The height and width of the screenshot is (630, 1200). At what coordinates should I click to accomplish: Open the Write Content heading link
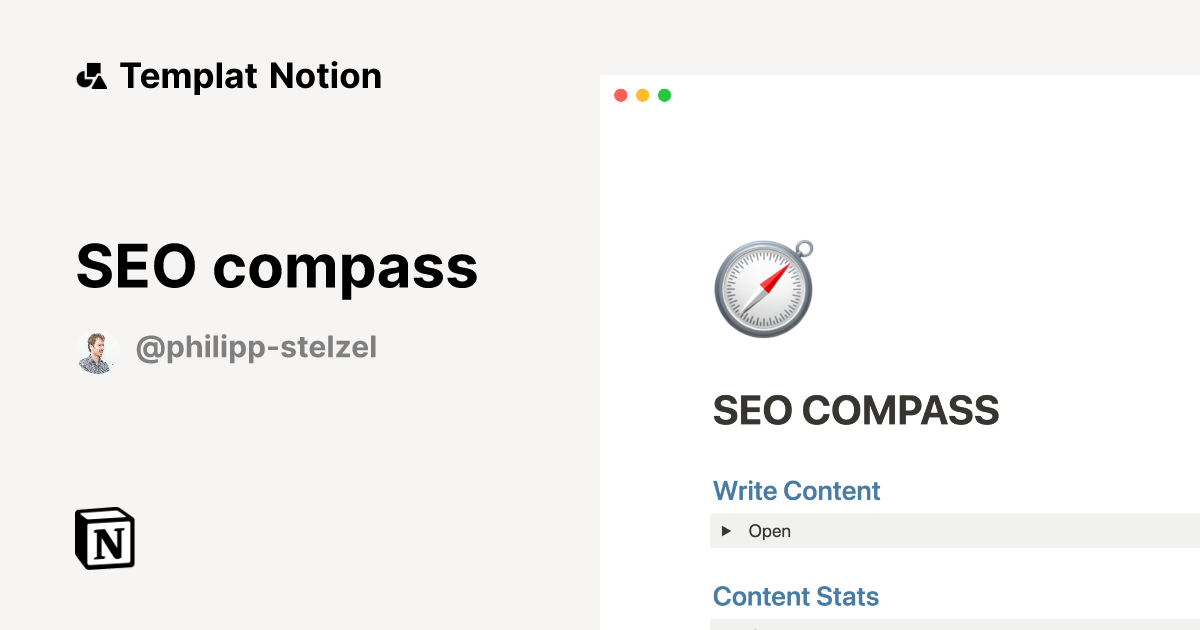796,490
